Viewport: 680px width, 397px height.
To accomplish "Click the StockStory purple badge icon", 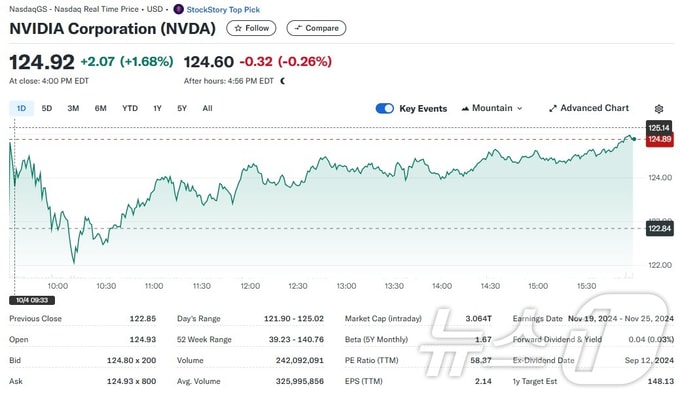I will (x=178, y=9).
